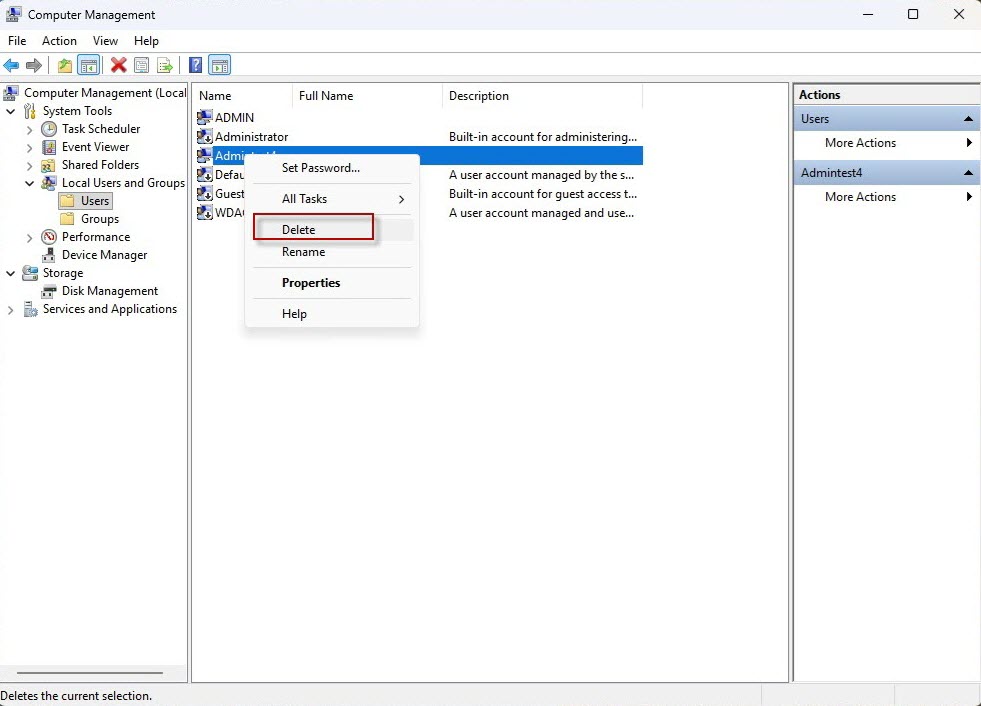Click the blue Back arrow toolbar icon
This screenshot has width=981, height=706.
(11, 65)
